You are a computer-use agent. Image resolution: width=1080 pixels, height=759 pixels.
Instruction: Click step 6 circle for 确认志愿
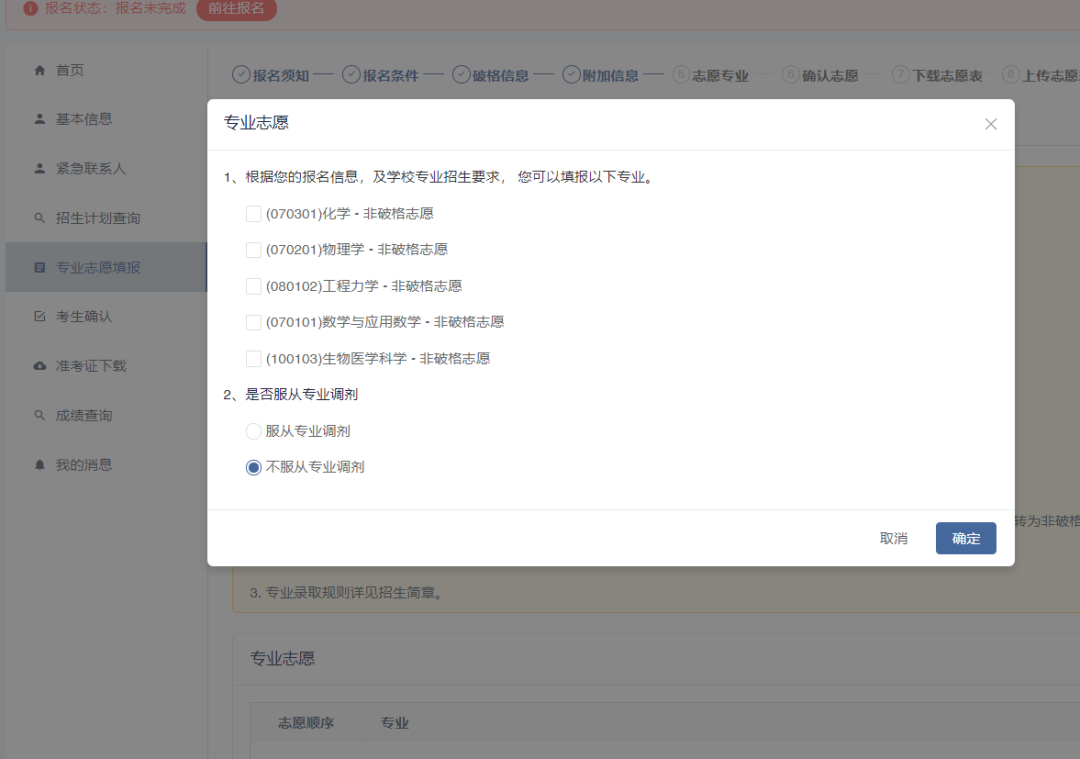point(791,74)
